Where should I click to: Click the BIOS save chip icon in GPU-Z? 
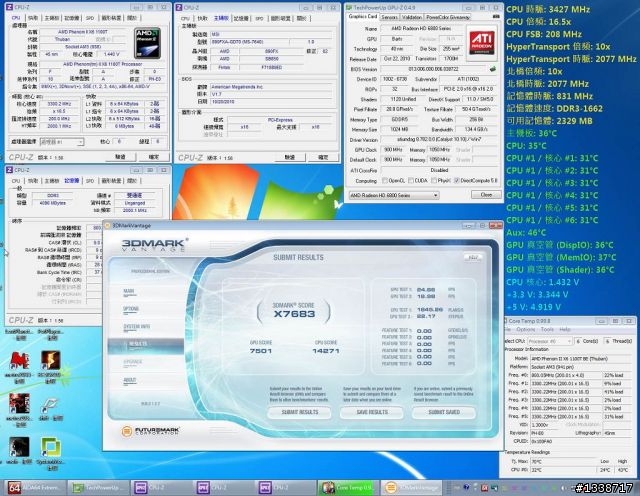493,69
